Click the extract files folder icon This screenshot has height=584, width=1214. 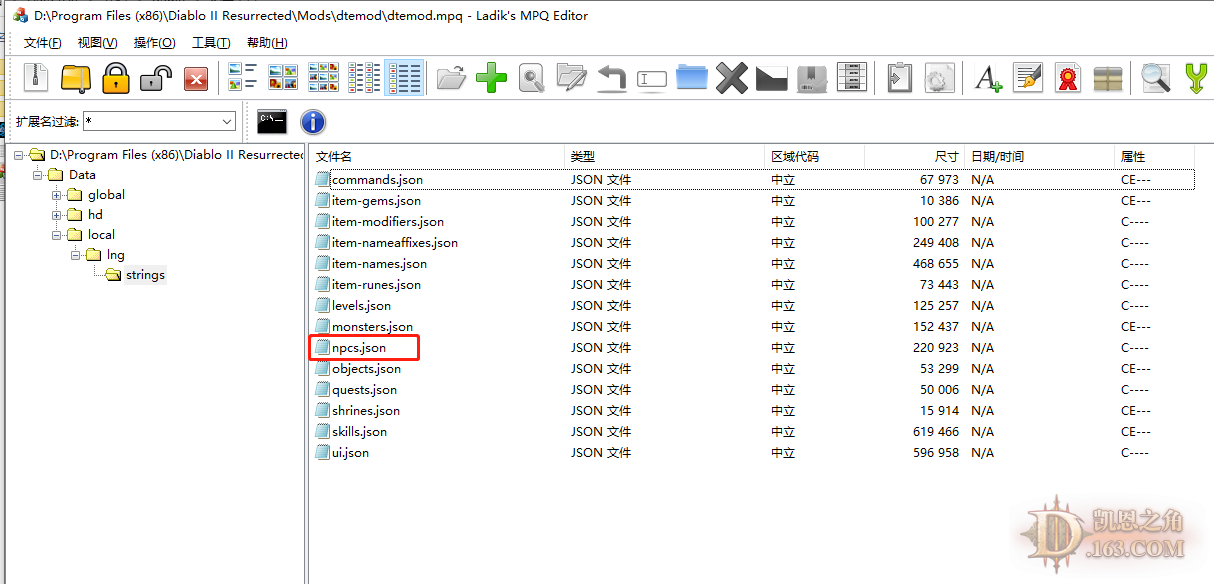coord(451,78)
